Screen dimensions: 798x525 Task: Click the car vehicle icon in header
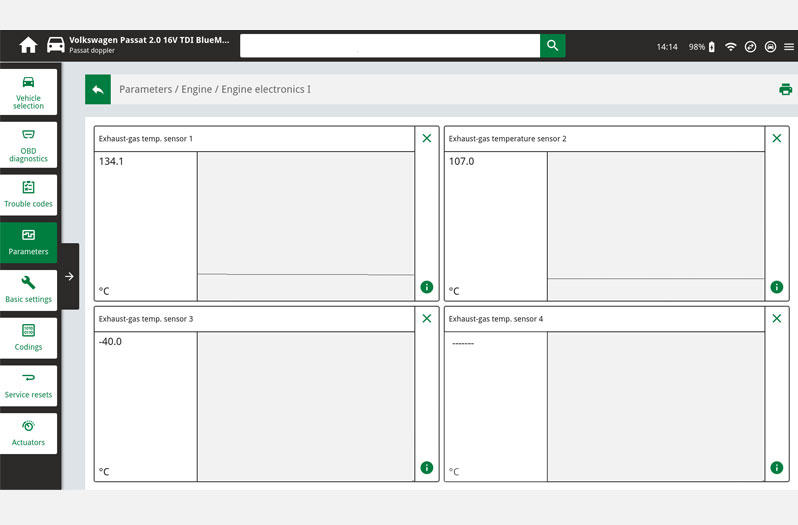[x=56, y=46]
